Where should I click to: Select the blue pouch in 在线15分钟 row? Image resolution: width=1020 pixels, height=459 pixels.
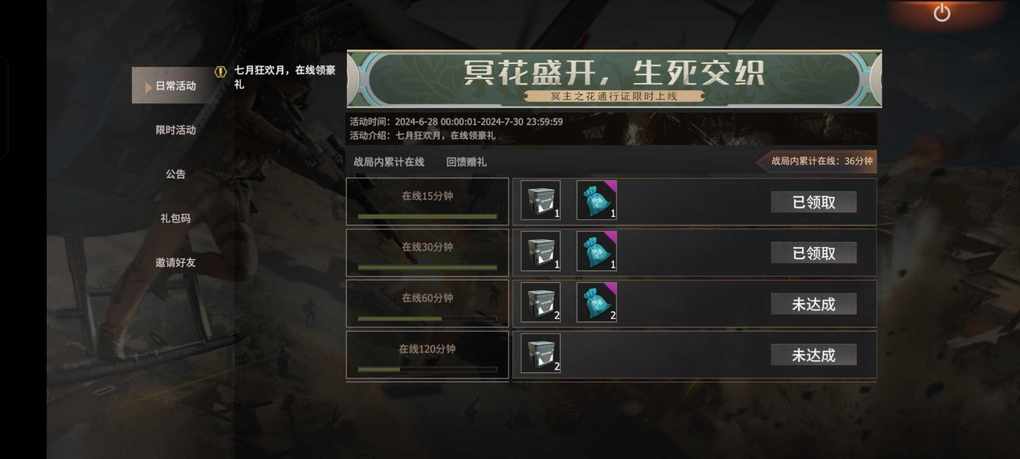[x=597, y=201]
